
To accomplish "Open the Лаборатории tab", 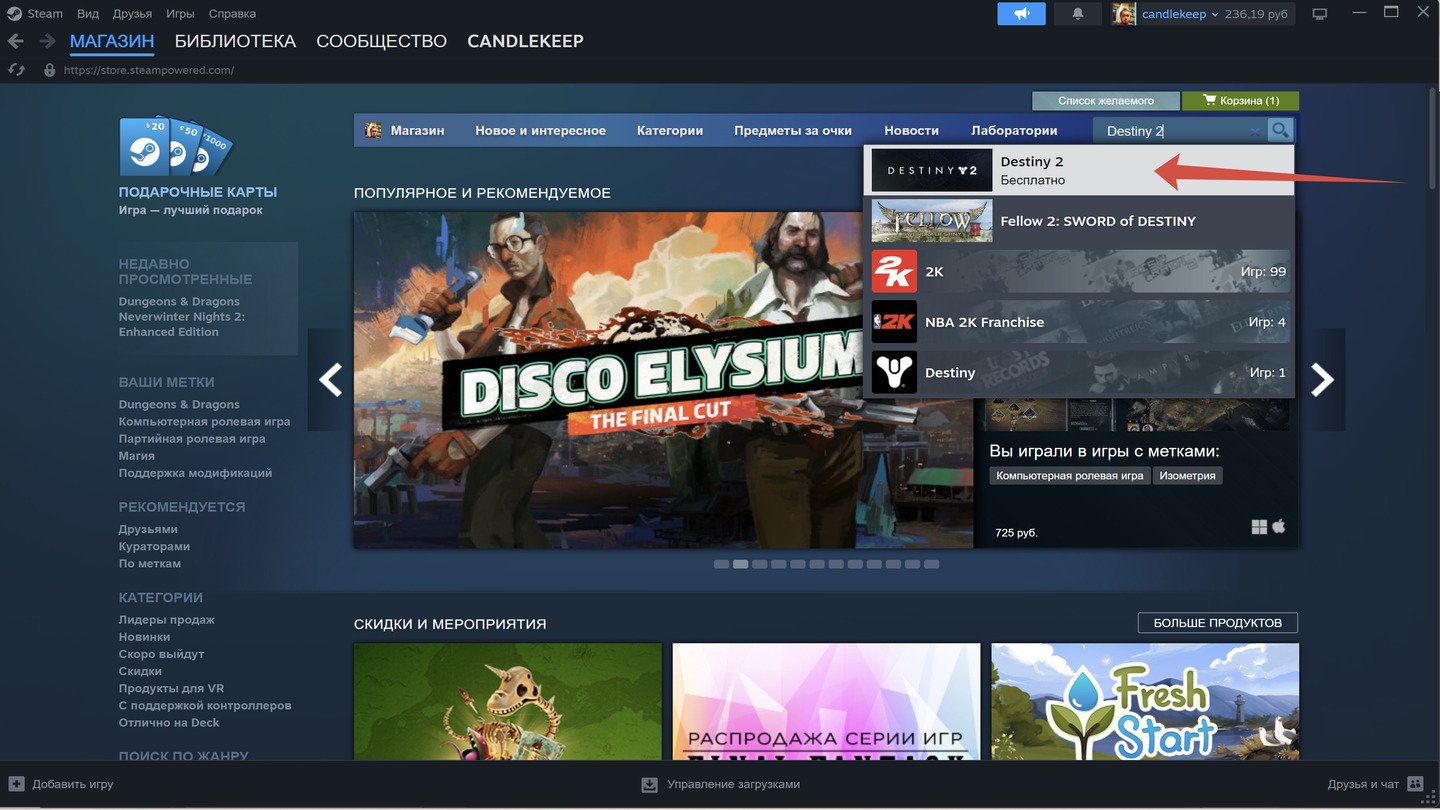I will coord(1014,130).
